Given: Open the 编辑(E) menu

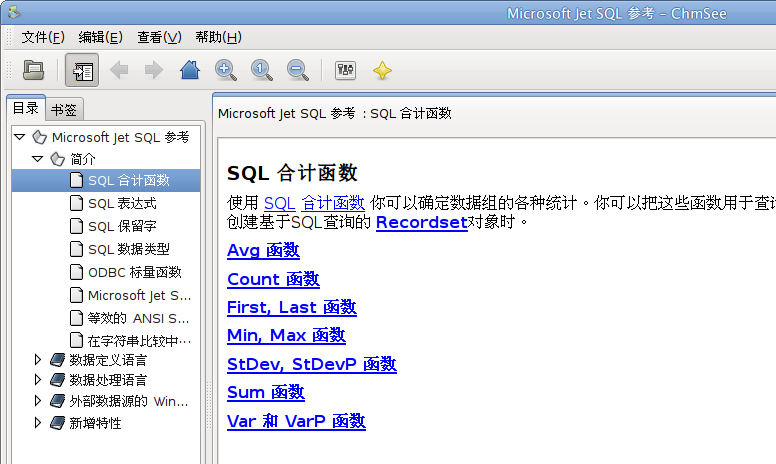Looking at the screenshot, I should coord(100,38).
